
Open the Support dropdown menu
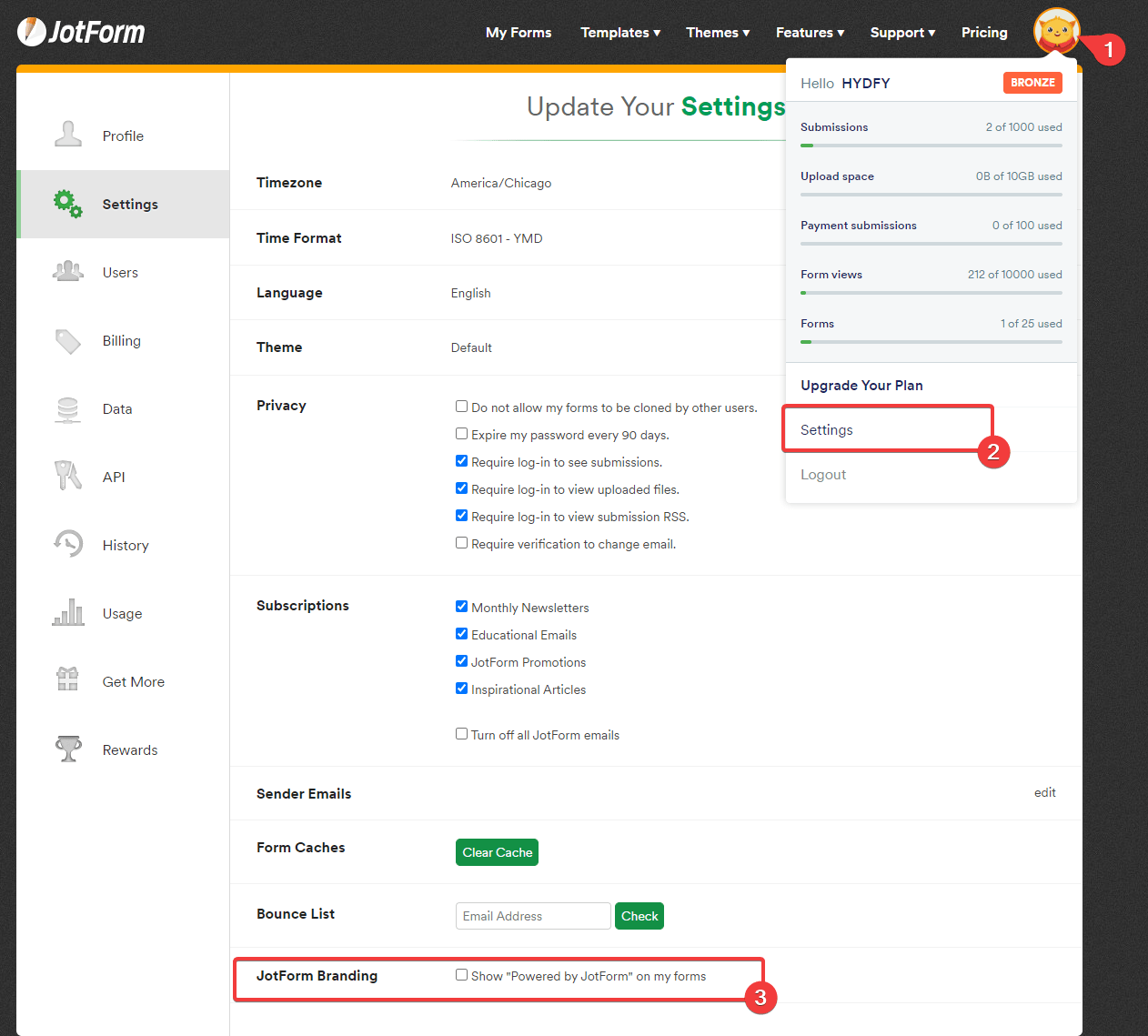point(901,33)
